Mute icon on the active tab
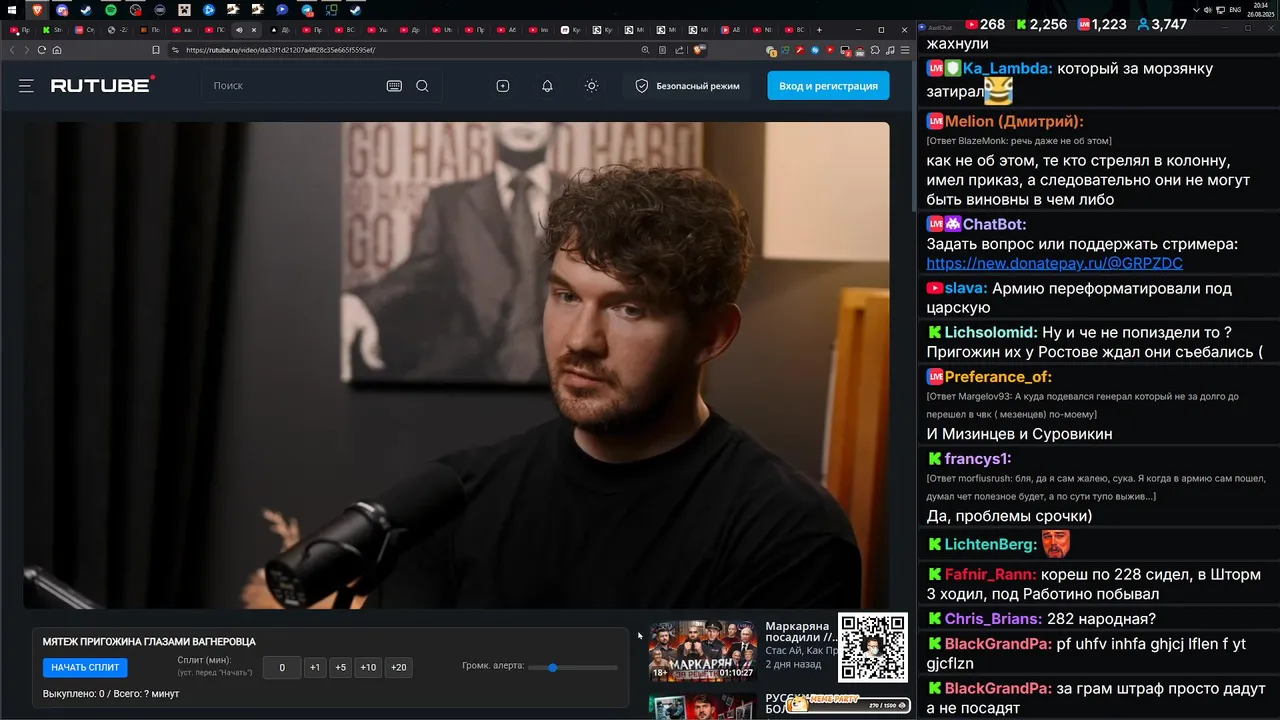The width and height of the screenshot is (1280, 720). pos(239,30)
